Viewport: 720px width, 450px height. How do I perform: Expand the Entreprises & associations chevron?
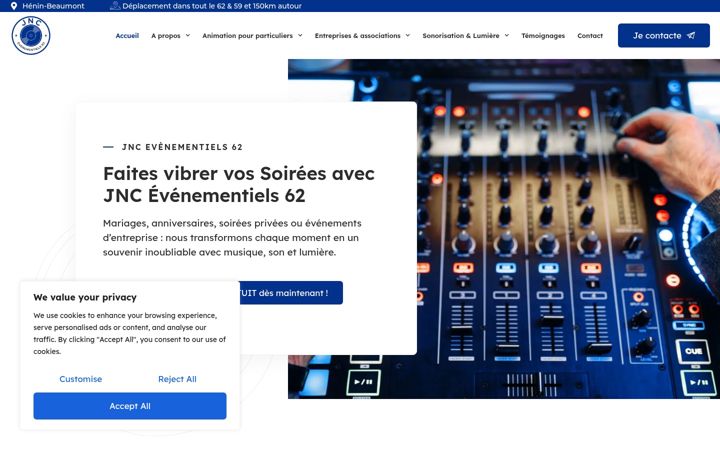pyautogui.click(x=408, y=35)
